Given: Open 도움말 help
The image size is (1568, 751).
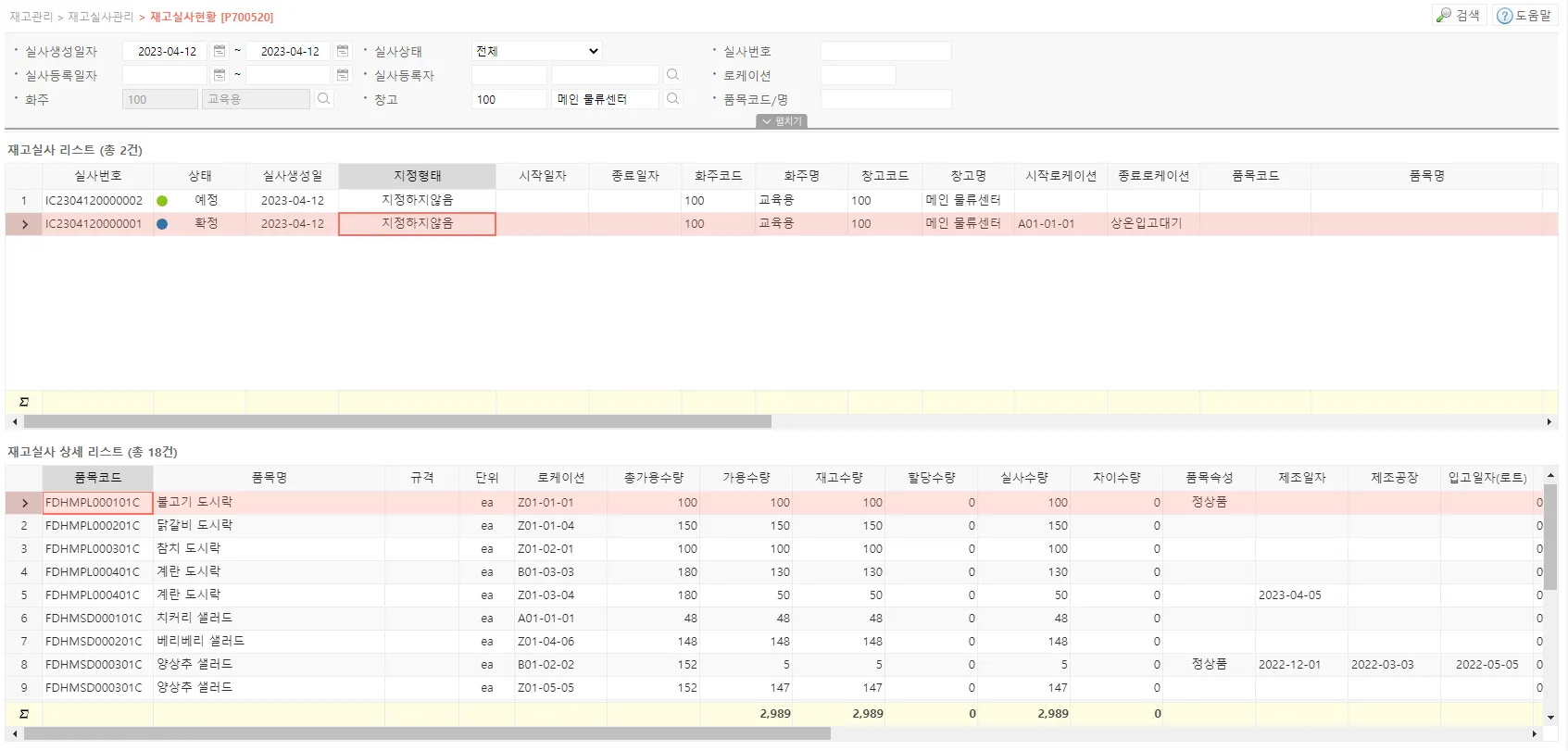Looking at the screenshot, I should pyautogui.click(x=1524, y=16).
